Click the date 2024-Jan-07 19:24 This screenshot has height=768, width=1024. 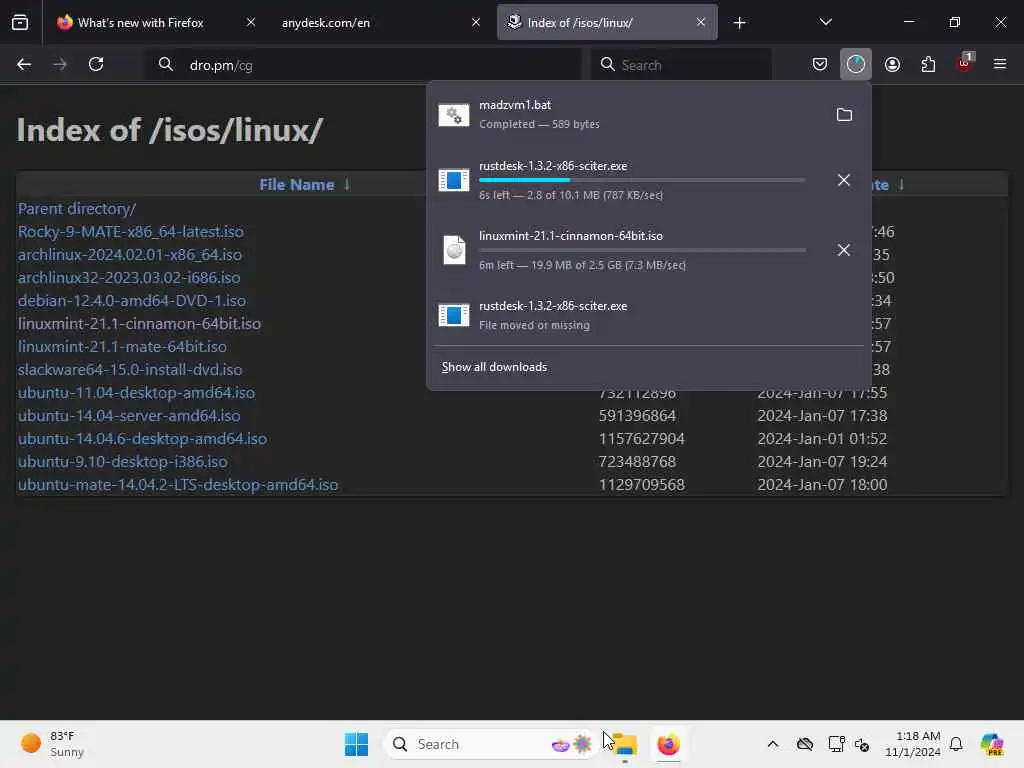click(822, 462)
